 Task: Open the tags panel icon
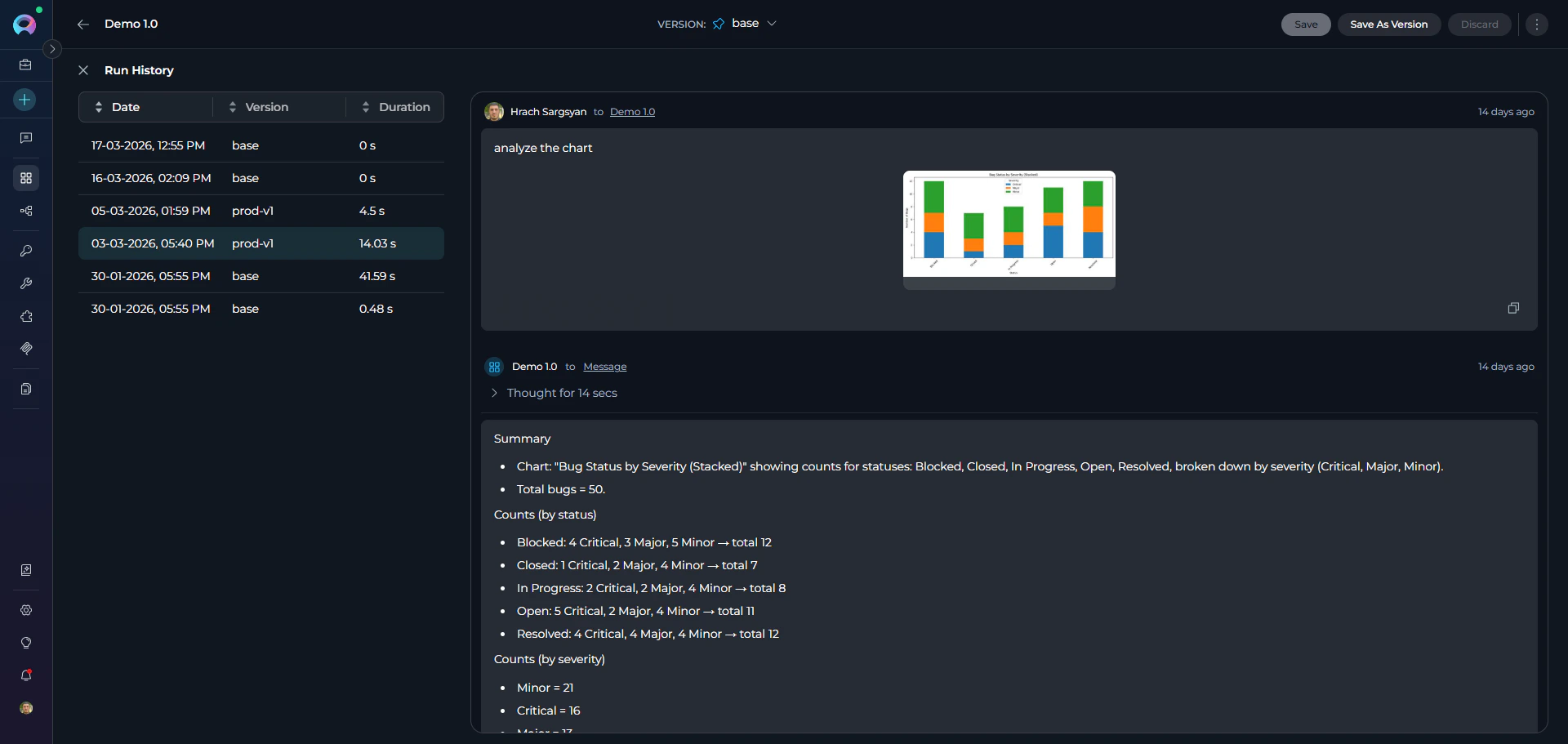click(25, 349)
